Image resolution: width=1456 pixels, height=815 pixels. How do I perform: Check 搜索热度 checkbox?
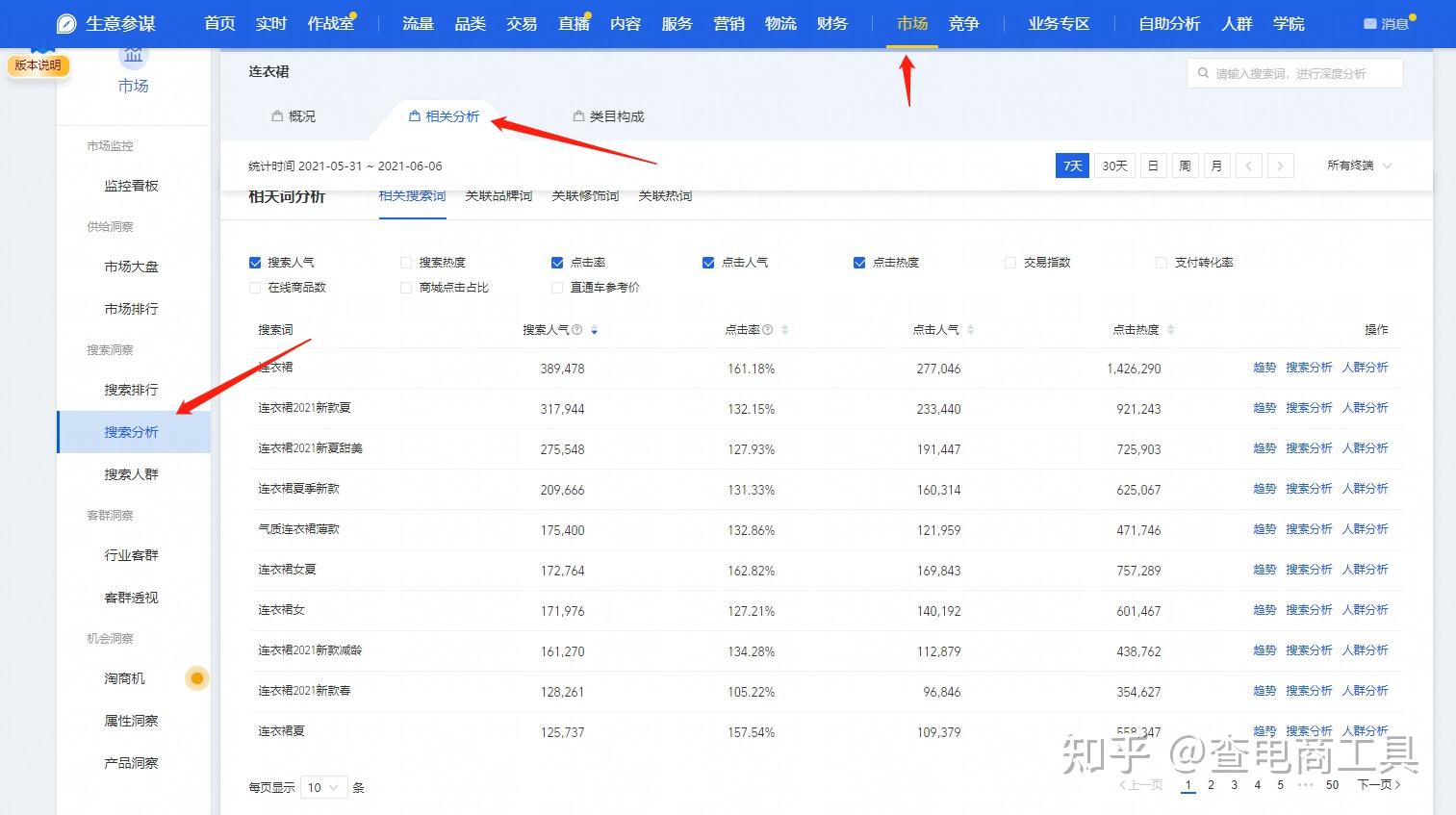tap(406, 262)
